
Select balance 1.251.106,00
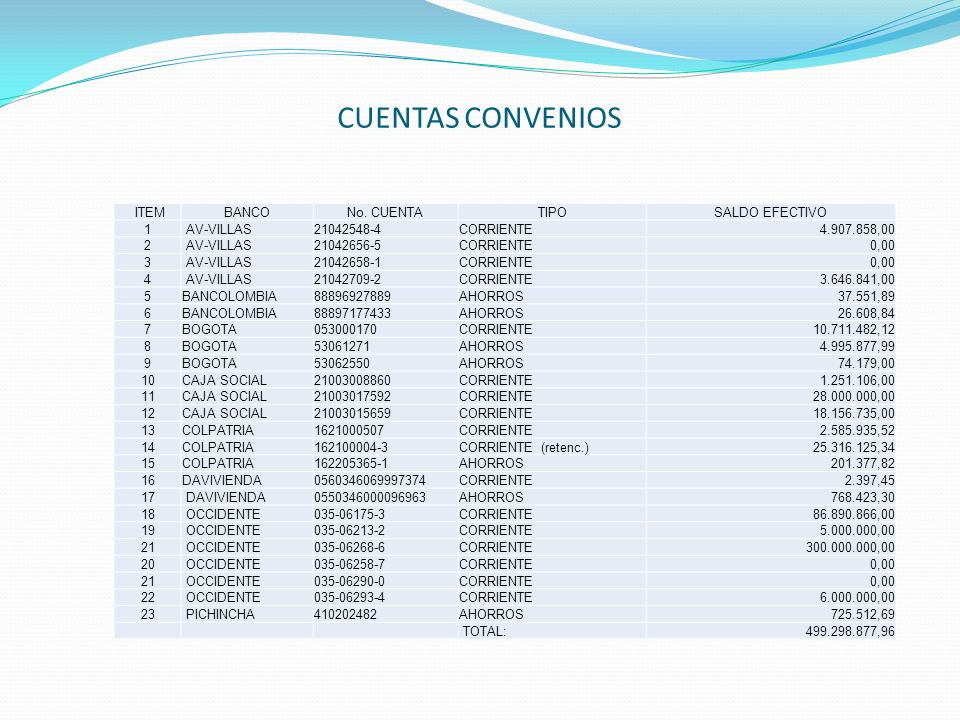(857, 380)
